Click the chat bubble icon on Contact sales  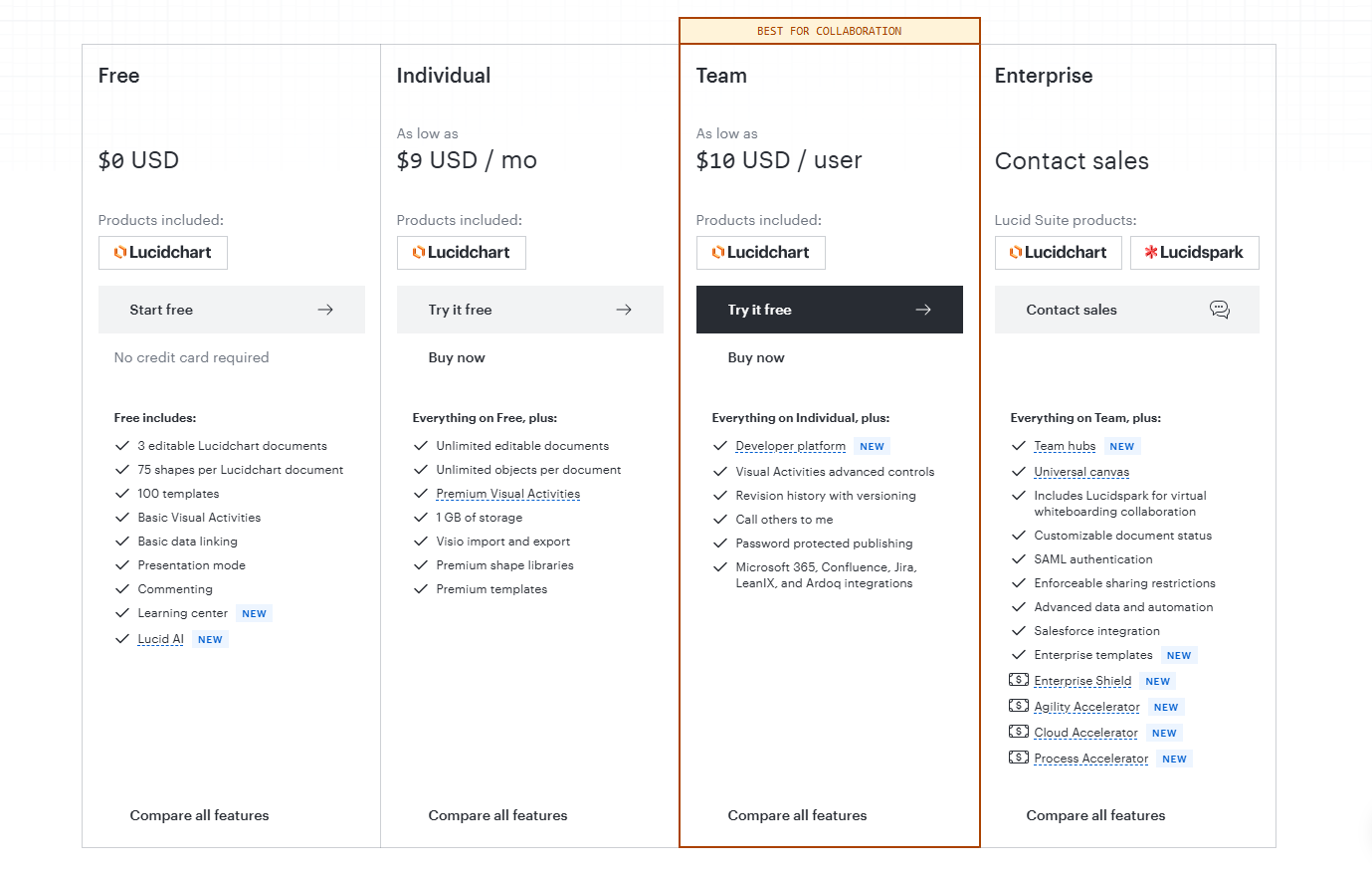(1220, 310)
